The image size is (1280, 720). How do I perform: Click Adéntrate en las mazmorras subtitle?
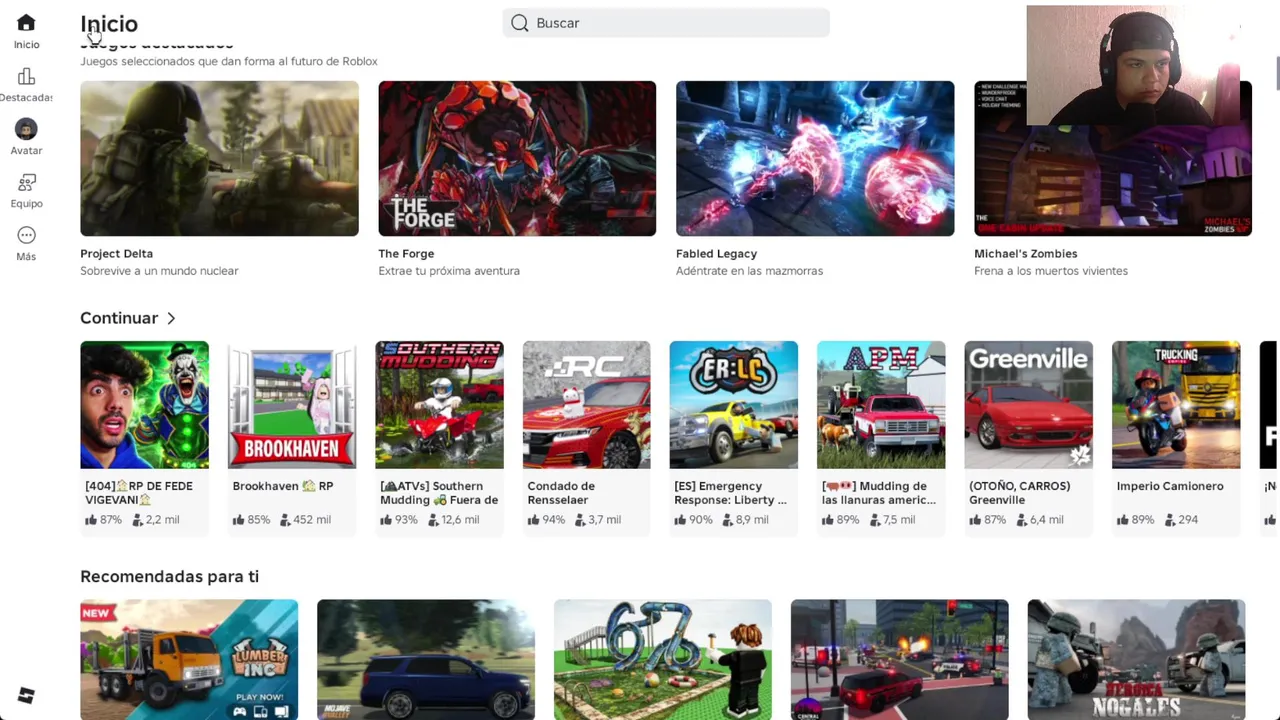[x=749, y=271]
